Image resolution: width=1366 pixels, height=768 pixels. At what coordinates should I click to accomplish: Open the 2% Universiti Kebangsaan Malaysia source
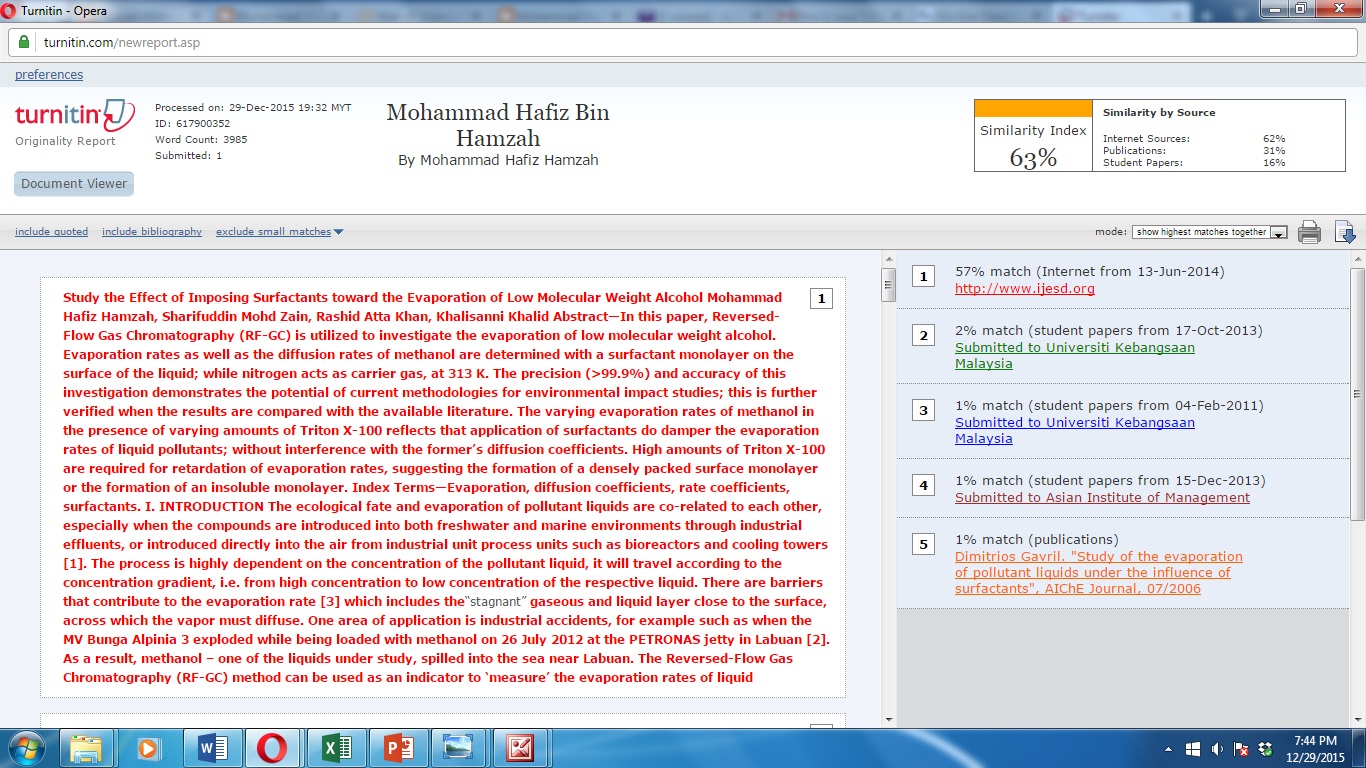pyautogui.click(x=1075, y=356)
